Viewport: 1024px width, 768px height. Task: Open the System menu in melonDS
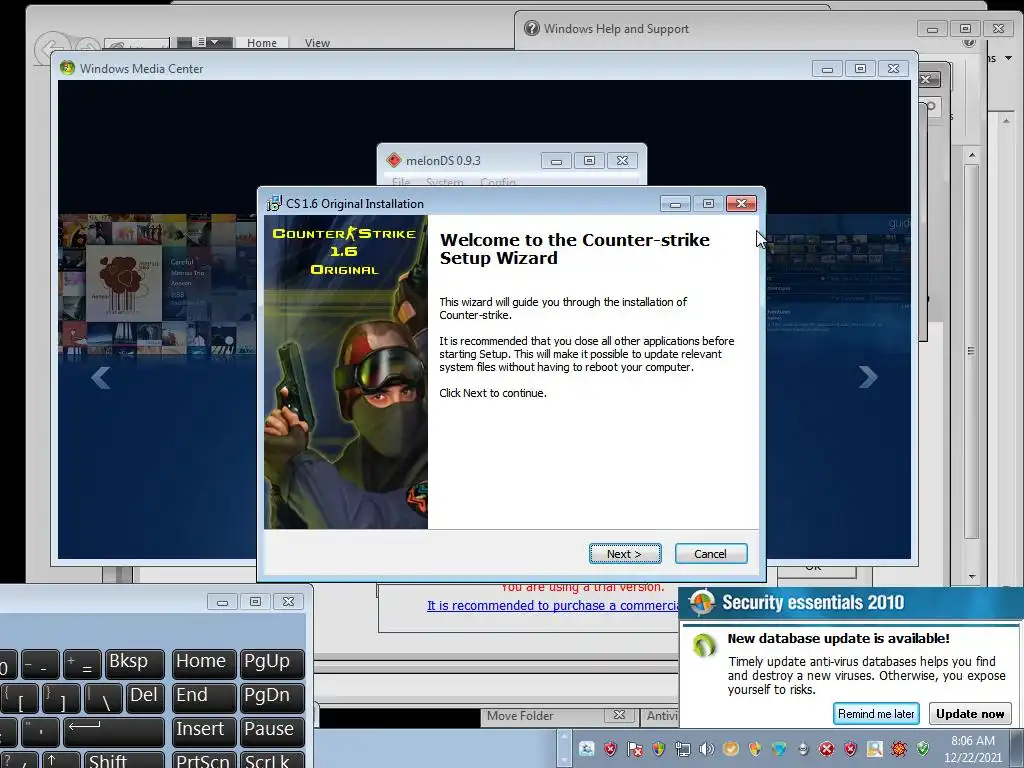coord(444,182)
